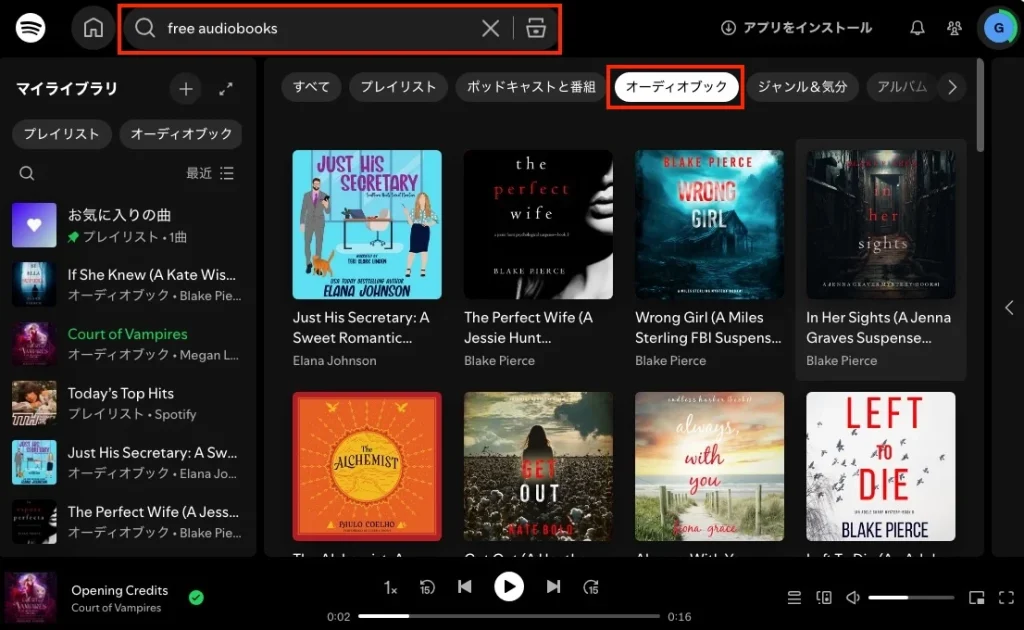Viewport: 1024px width, 630px height.
Task: Search within library magnifier icon
Action: tap(27, 173)
